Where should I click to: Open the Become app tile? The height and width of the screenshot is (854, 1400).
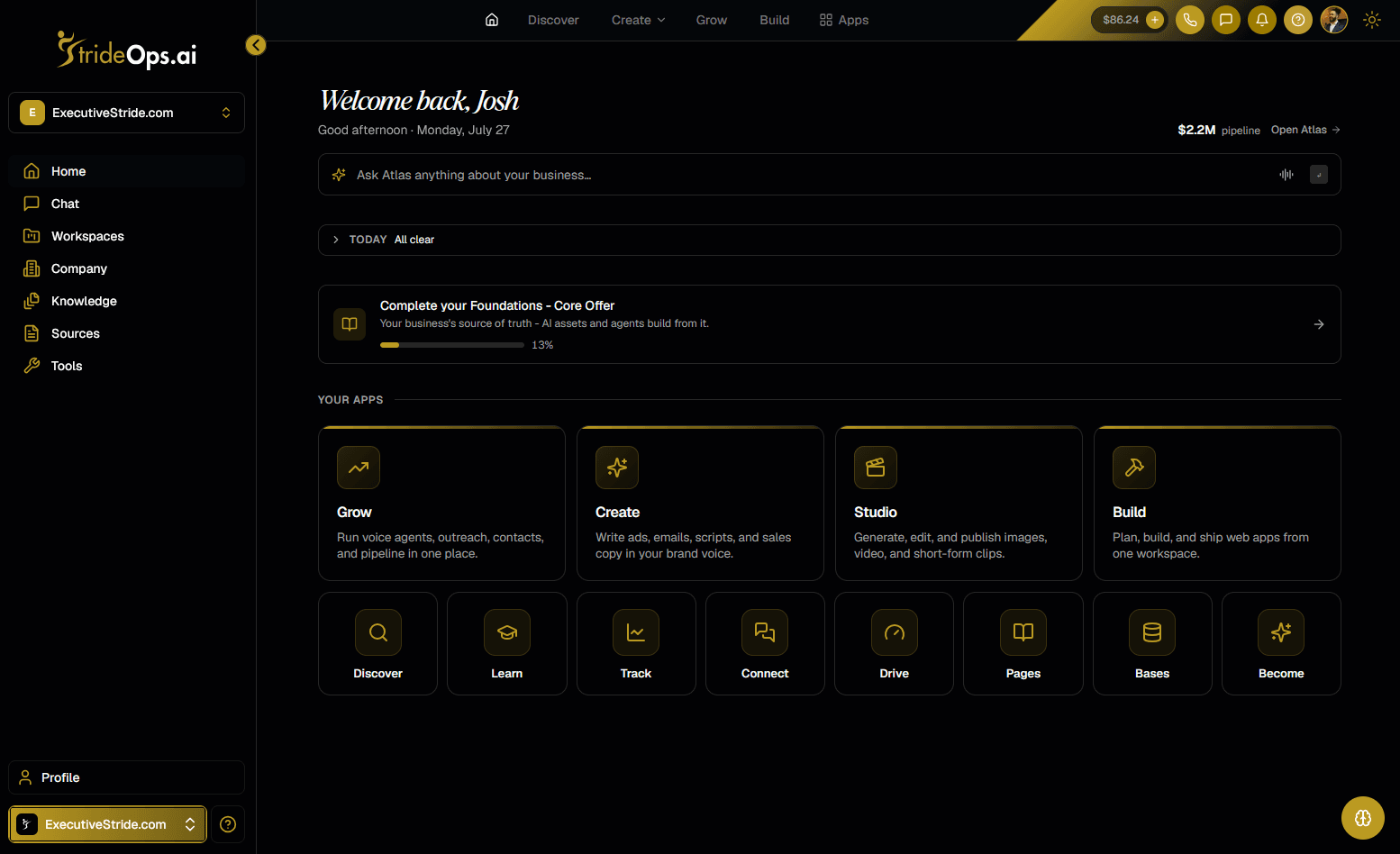coord(1281,643)
